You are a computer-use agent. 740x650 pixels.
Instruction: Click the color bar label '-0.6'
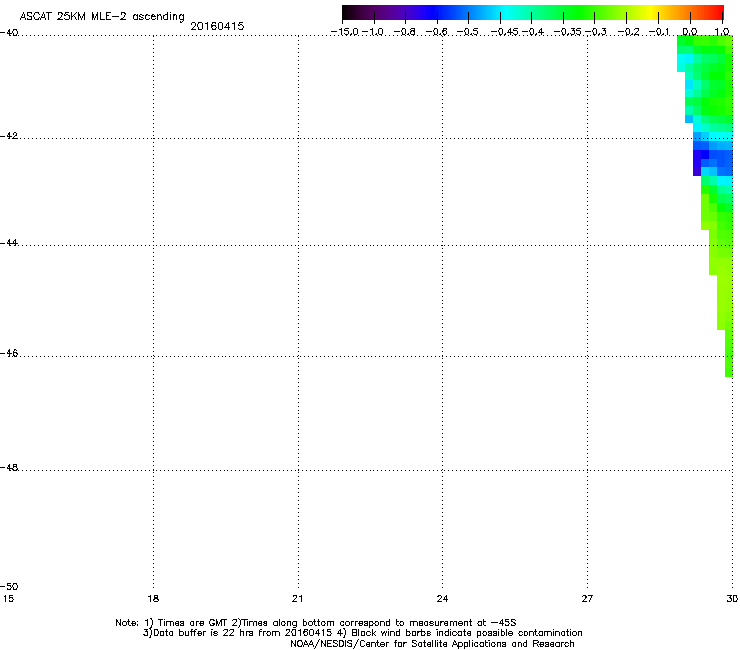click(437, 32)
